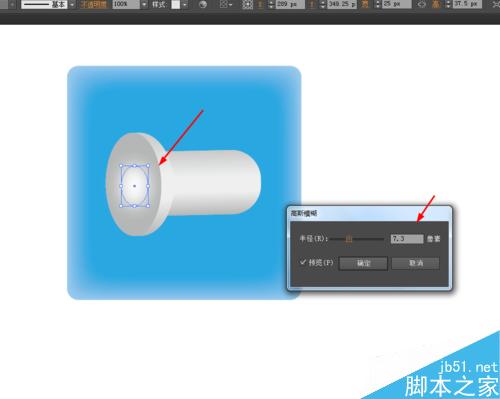500x399 pixels.
Task: Click the Transform reference point icon
Action: (247, 4)
